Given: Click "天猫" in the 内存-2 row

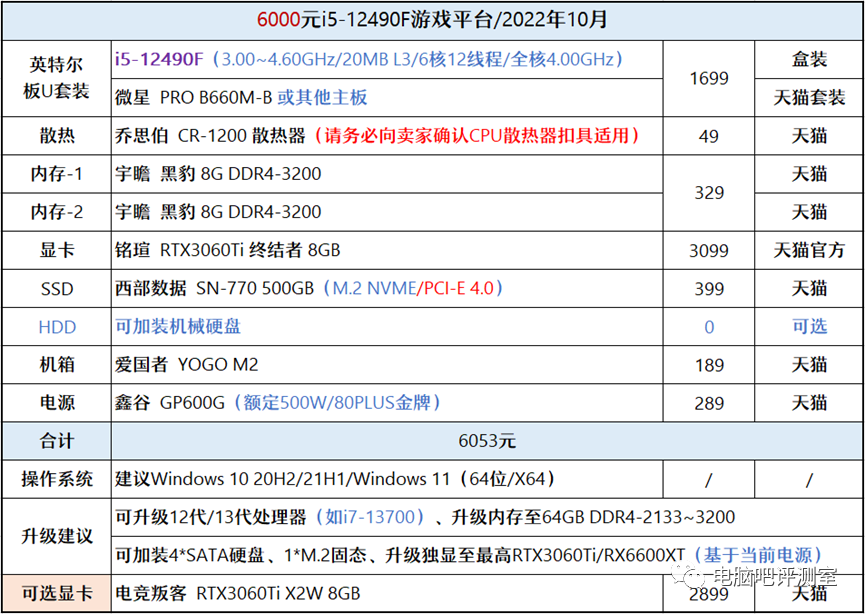Looking at the screenshot, I should pyautogui.click(x=809, y=212).
